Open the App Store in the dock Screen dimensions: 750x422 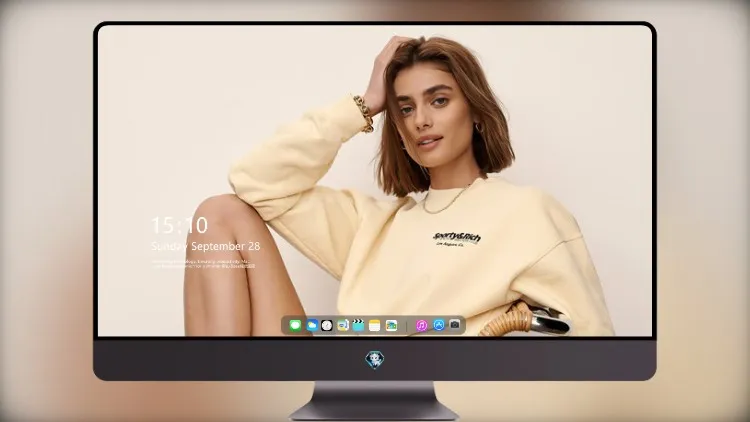click(x=439, y=325)
